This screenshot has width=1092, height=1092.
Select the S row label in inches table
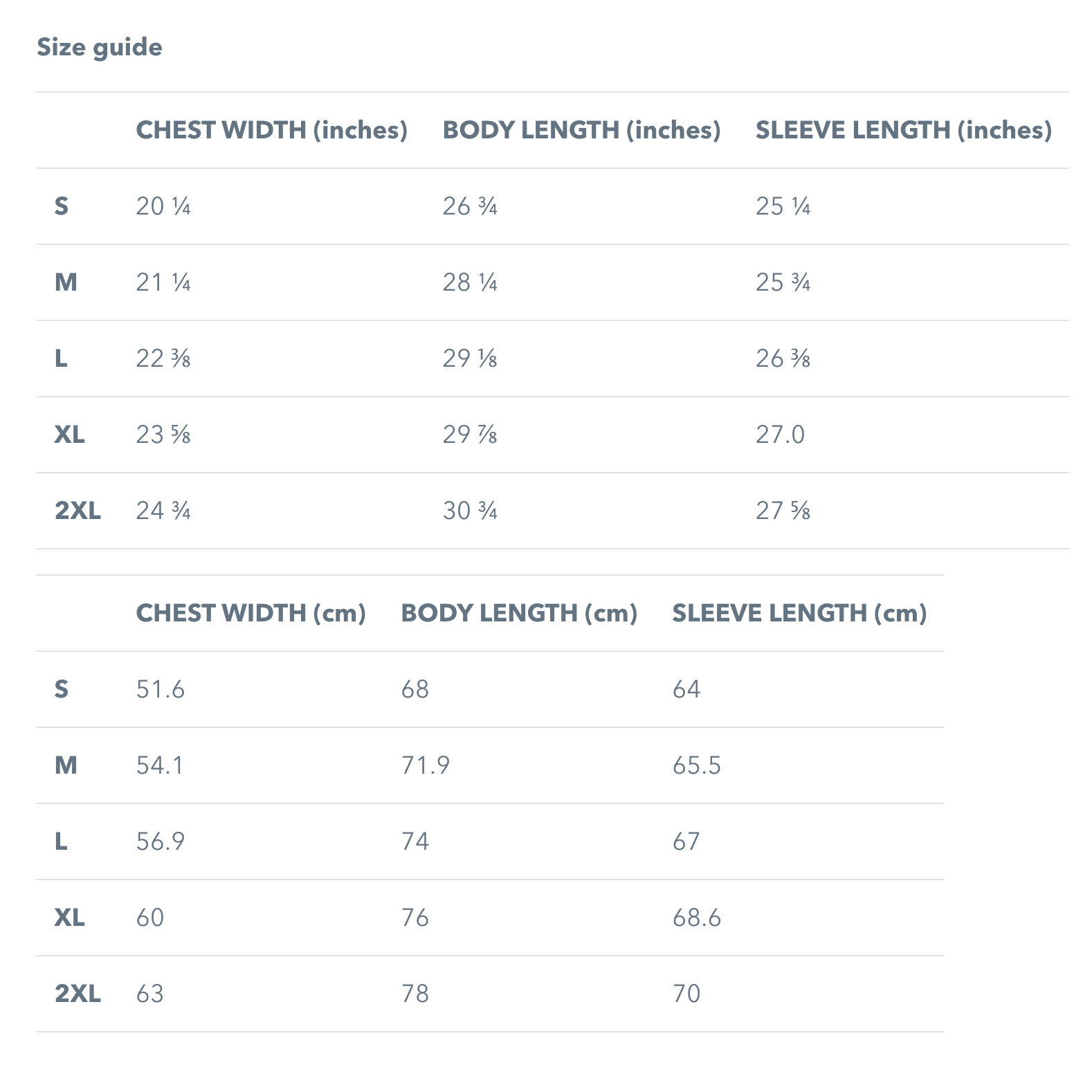click(62, 206)
